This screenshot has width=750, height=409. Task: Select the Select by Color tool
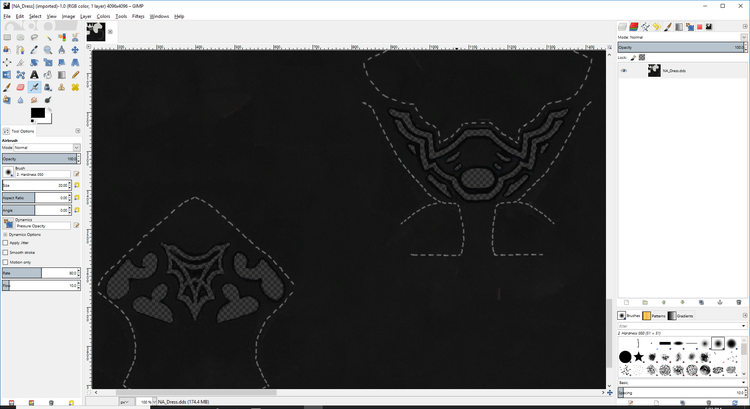tap(62, 37)
